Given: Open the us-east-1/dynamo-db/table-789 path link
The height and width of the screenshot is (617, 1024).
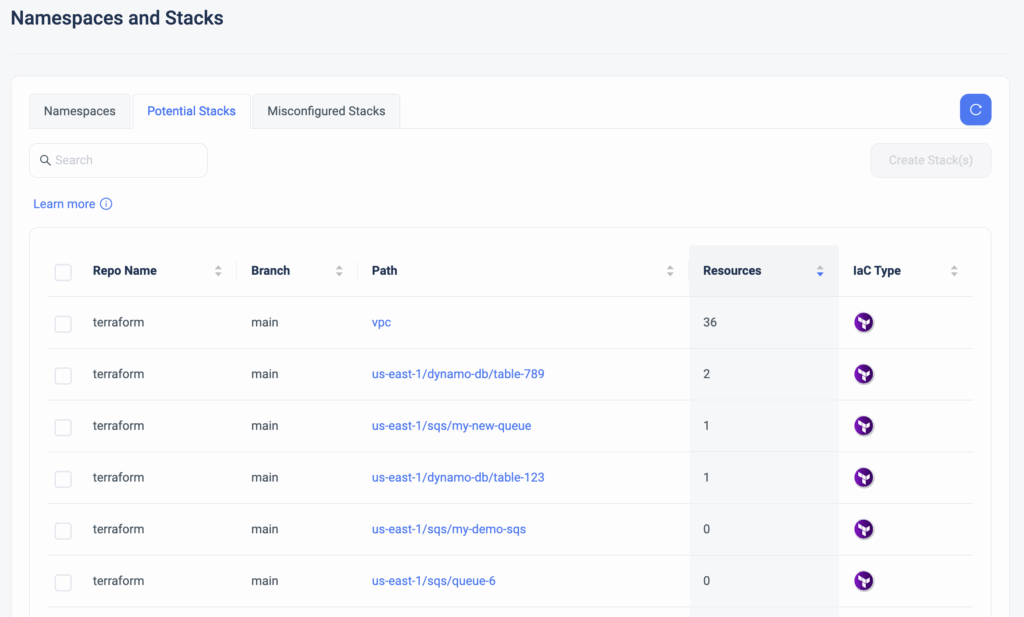Looking at the screenshot, I should [x=458, y=374].
